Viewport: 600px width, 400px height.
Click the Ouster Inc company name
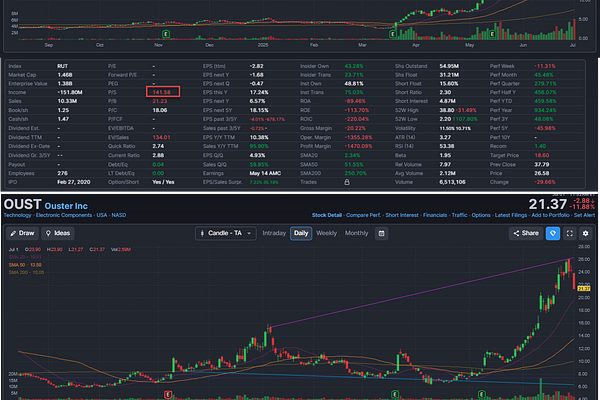point(66,206)
